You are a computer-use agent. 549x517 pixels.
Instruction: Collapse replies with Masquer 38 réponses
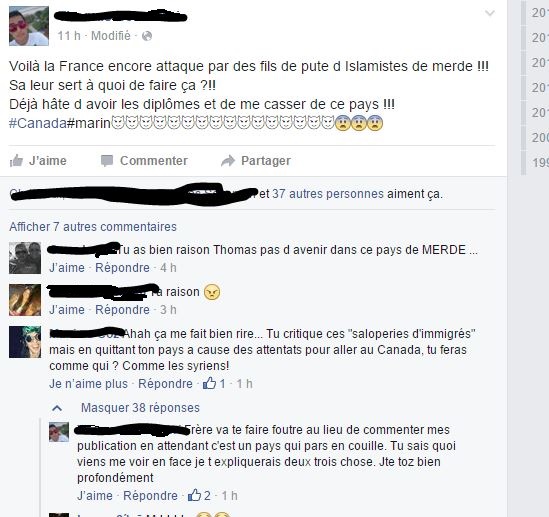click(x=140, y=408)
